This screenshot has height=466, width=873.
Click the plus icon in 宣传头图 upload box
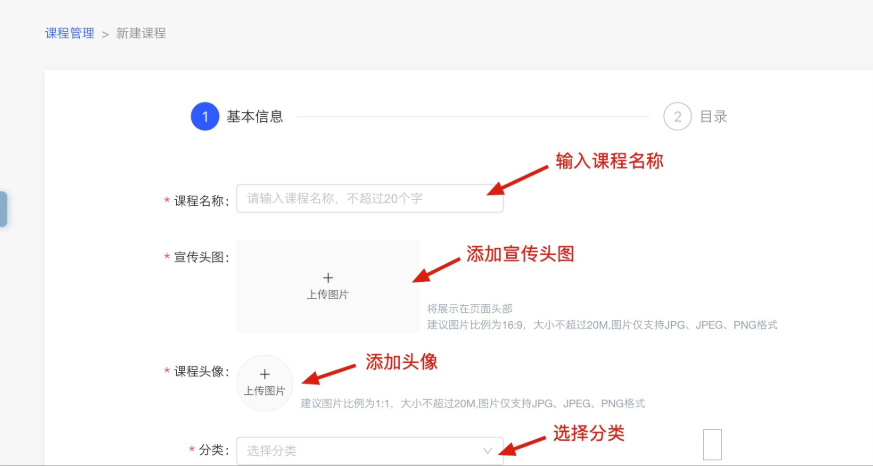point(328,278)
